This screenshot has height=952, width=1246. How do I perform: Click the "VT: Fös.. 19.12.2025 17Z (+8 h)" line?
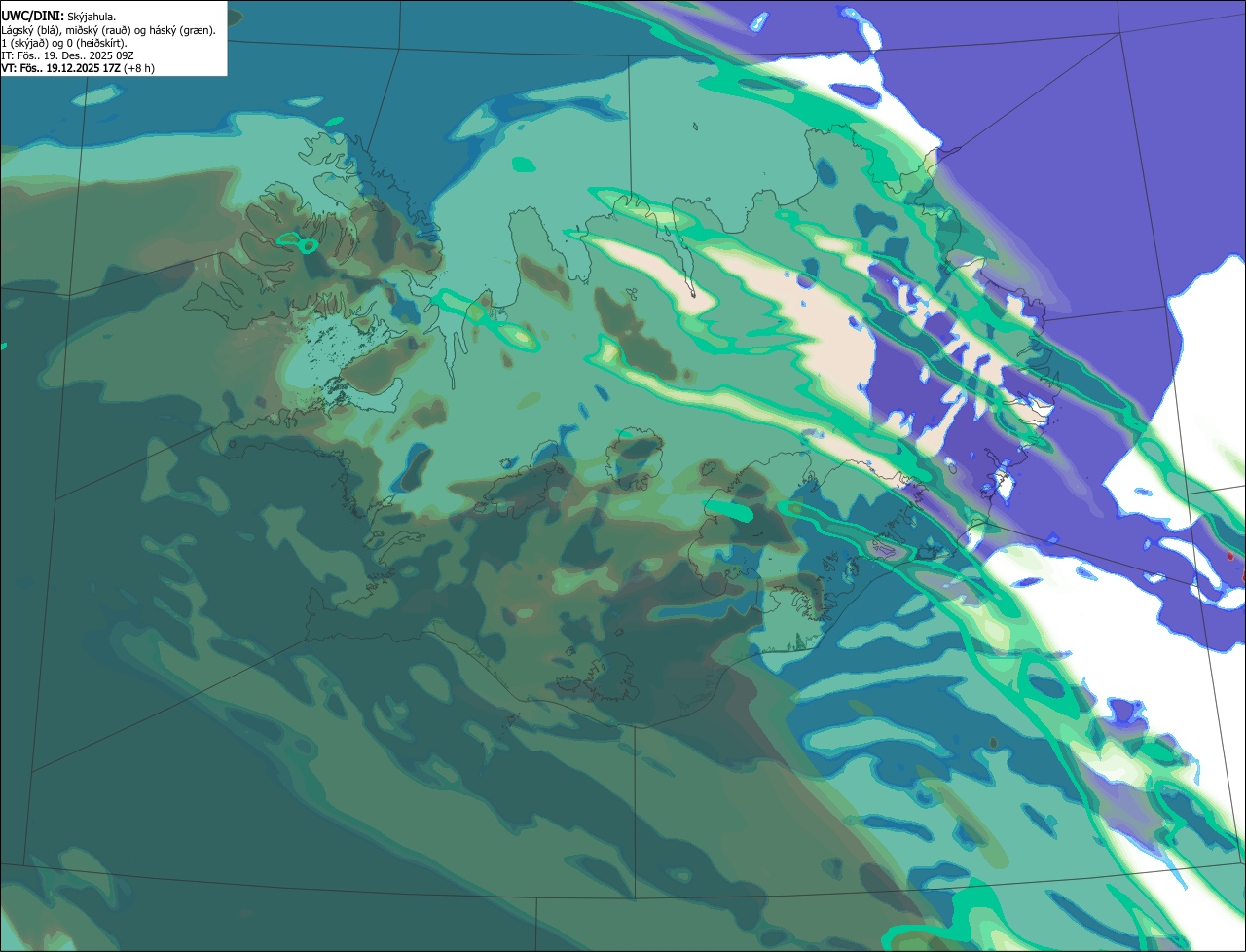pos(78,68)
